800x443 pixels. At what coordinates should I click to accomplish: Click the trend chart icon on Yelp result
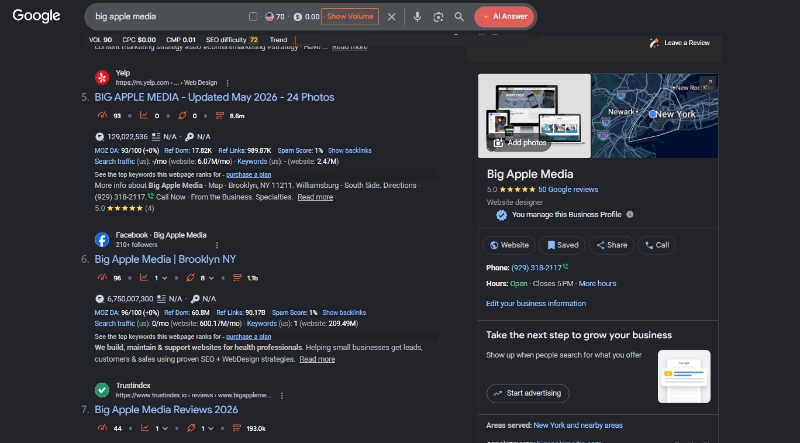[144, 115]
